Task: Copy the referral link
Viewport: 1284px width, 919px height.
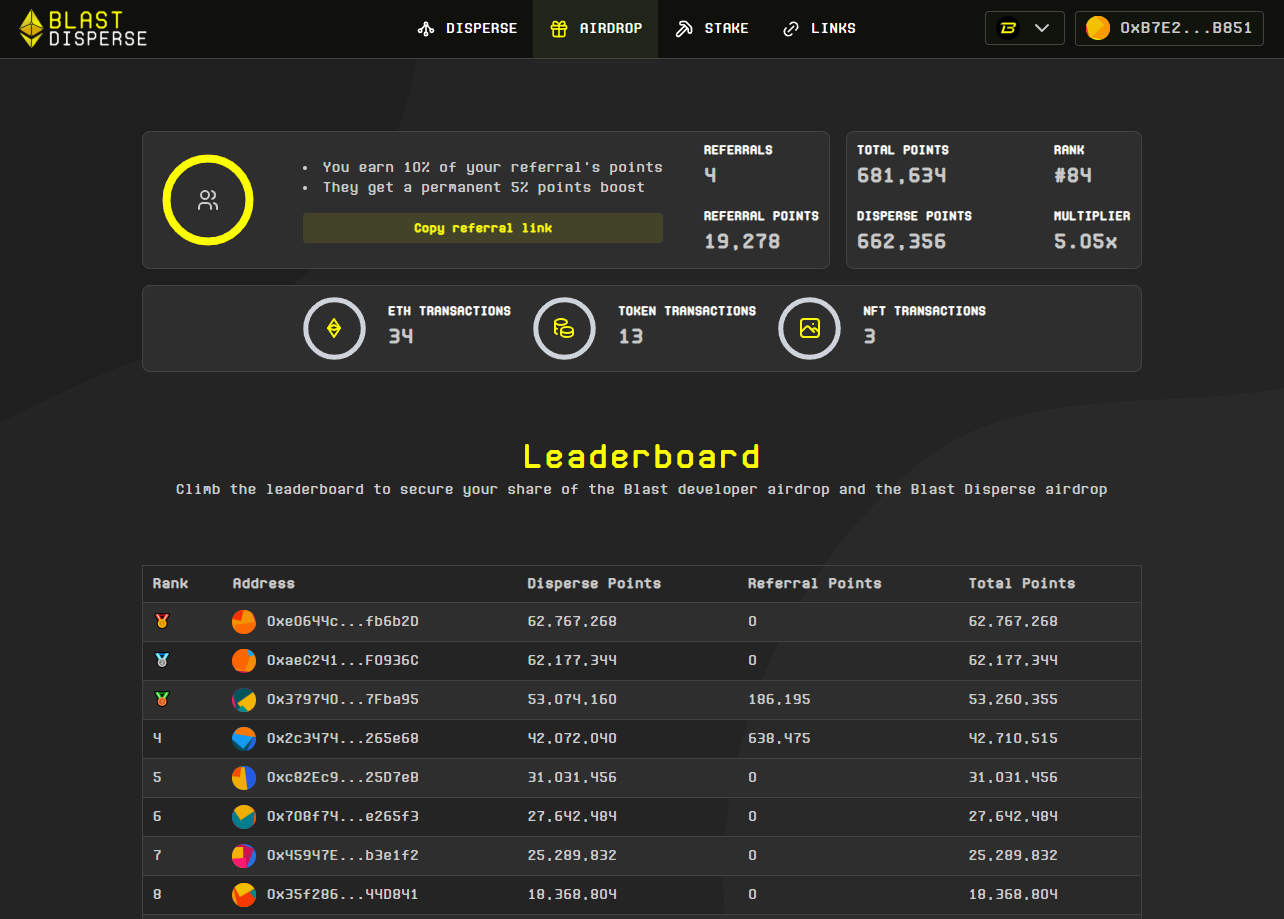Action: [x=483, y=228]
